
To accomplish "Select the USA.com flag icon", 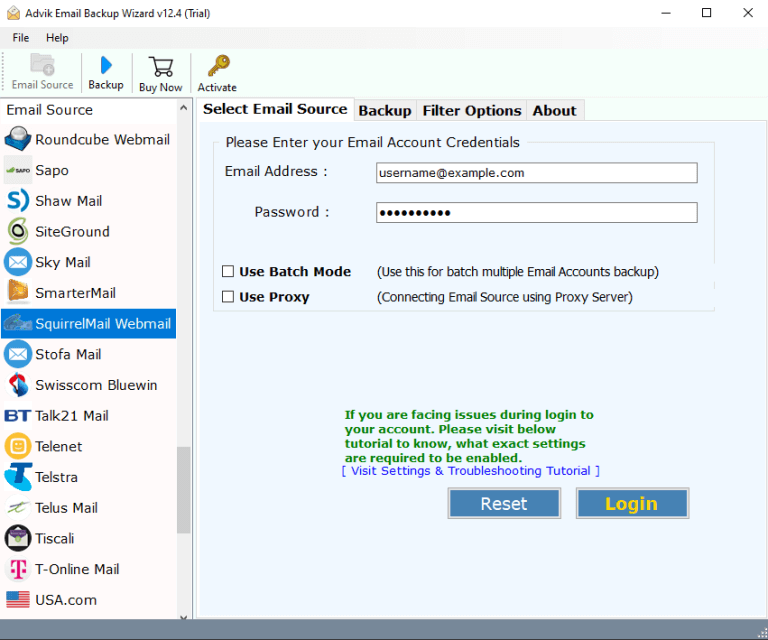I will (18, 600).
